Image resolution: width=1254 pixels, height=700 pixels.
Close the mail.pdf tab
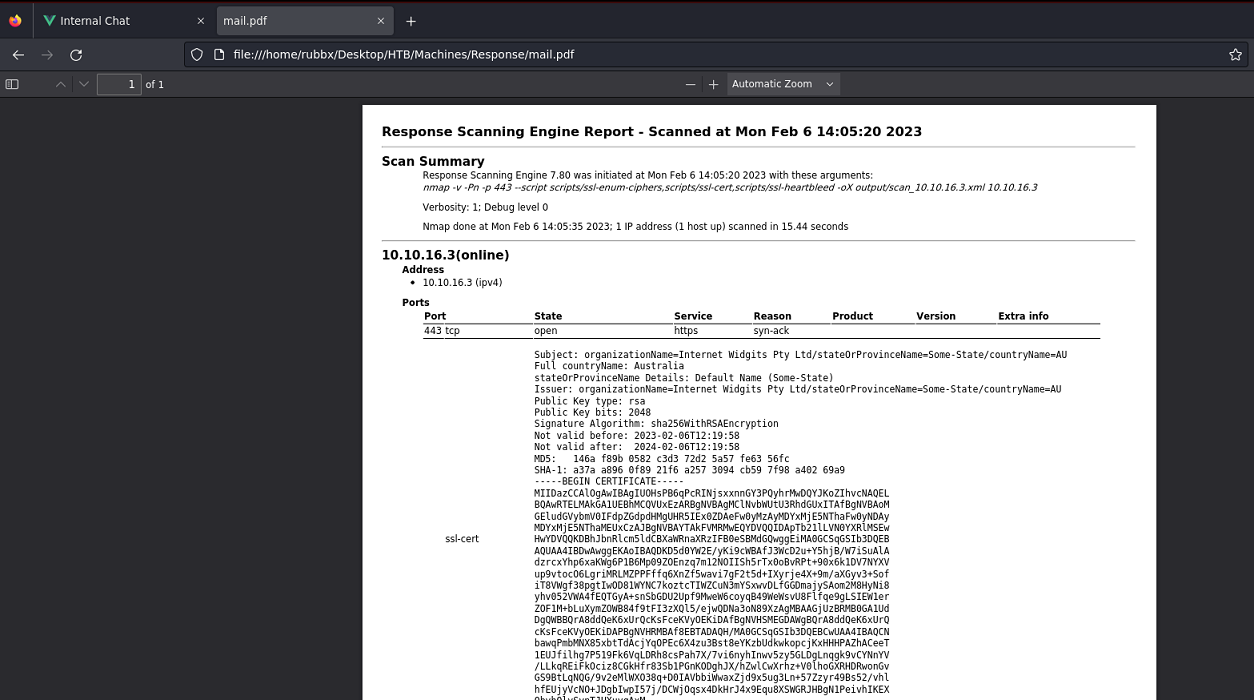point(380,21)
